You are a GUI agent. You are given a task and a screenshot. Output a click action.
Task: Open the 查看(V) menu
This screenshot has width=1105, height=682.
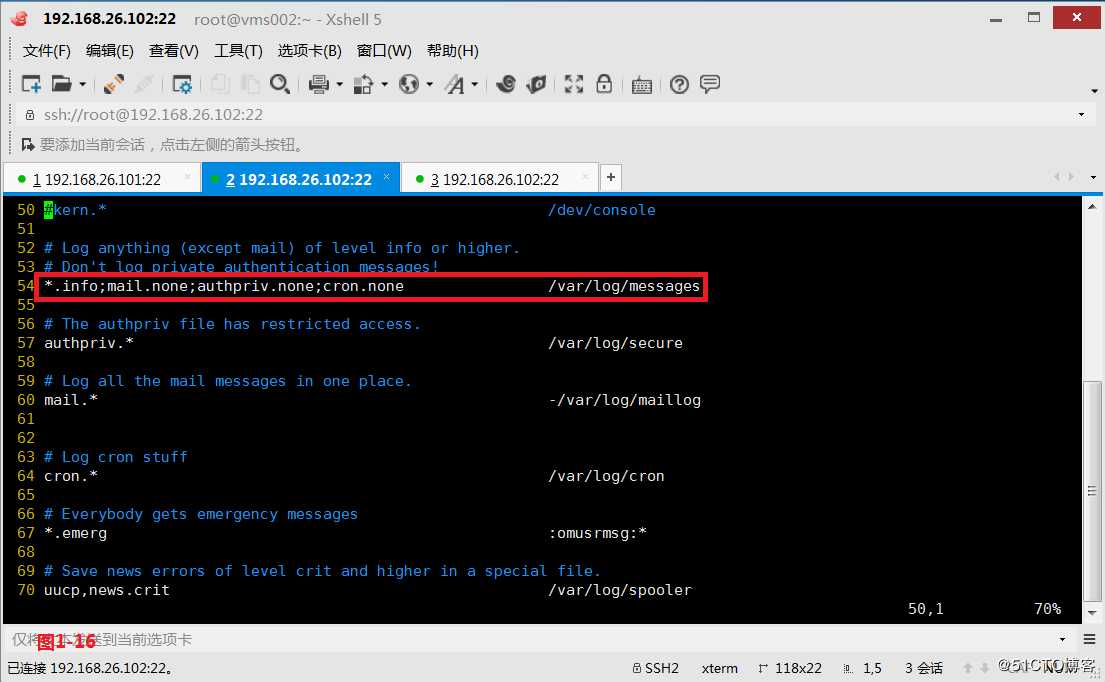[173, 51]
